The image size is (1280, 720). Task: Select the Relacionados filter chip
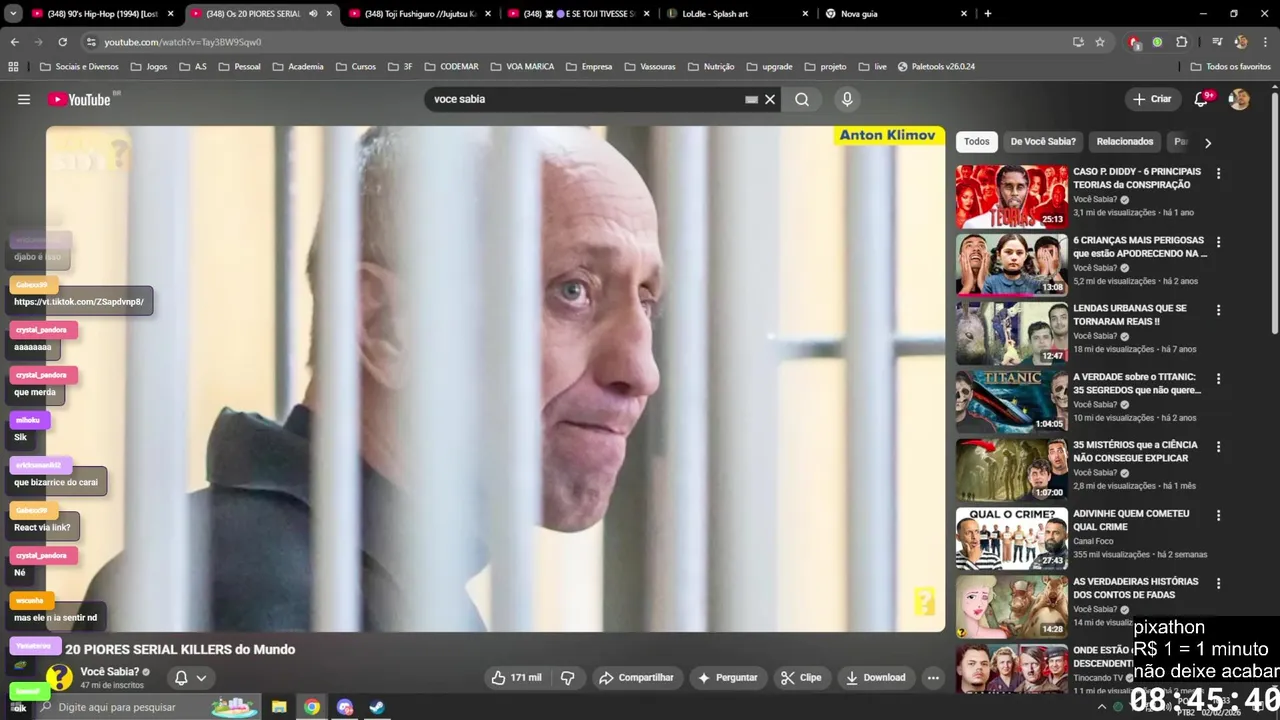click(1125, 142)
